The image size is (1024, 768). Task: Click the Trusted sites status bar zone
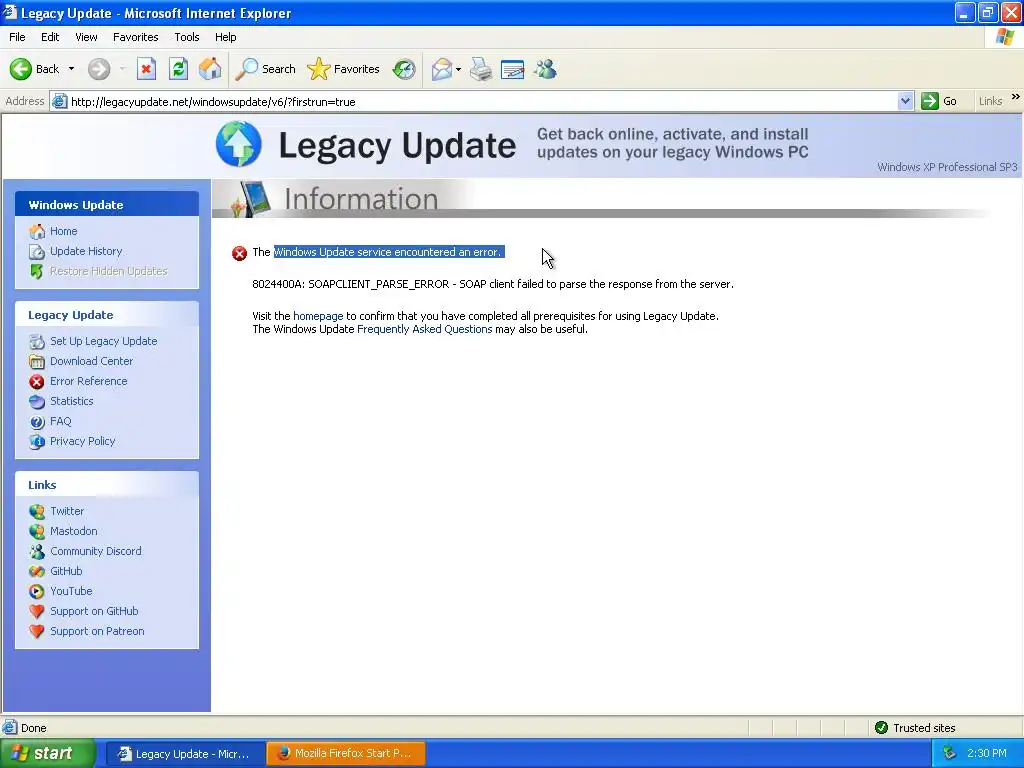[914, 728]
